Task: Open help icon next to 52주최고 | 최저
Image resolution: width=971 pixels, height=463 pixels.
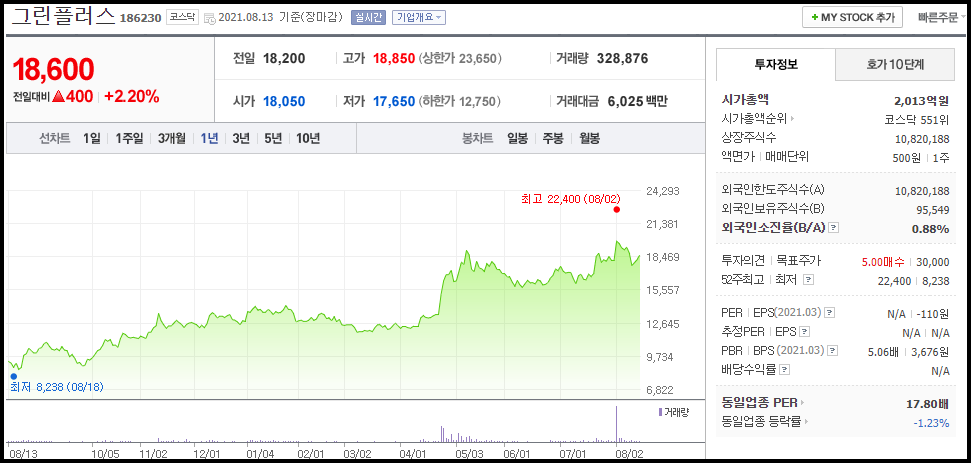Action: tap(808, 280)
